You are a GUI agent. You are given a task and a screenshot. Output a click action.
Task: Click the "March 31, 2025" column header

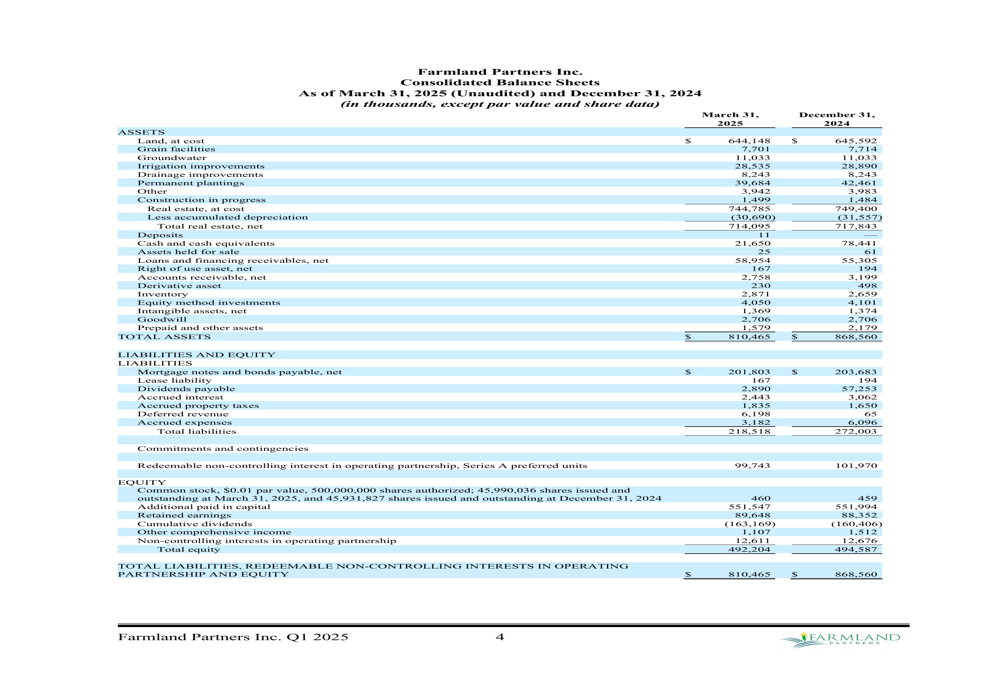tap(730, 119)
